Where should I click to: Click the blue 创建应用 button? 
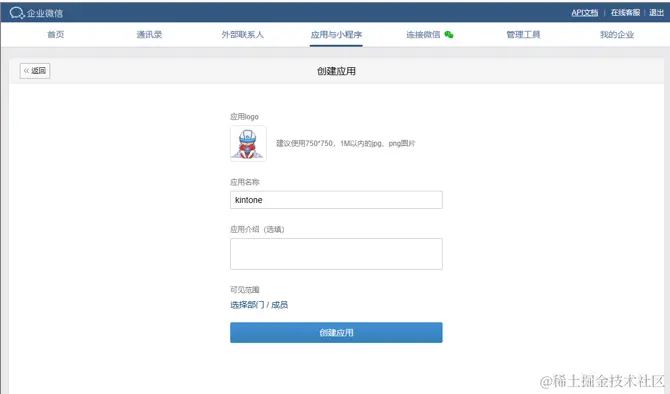click(x=336, y=332)
